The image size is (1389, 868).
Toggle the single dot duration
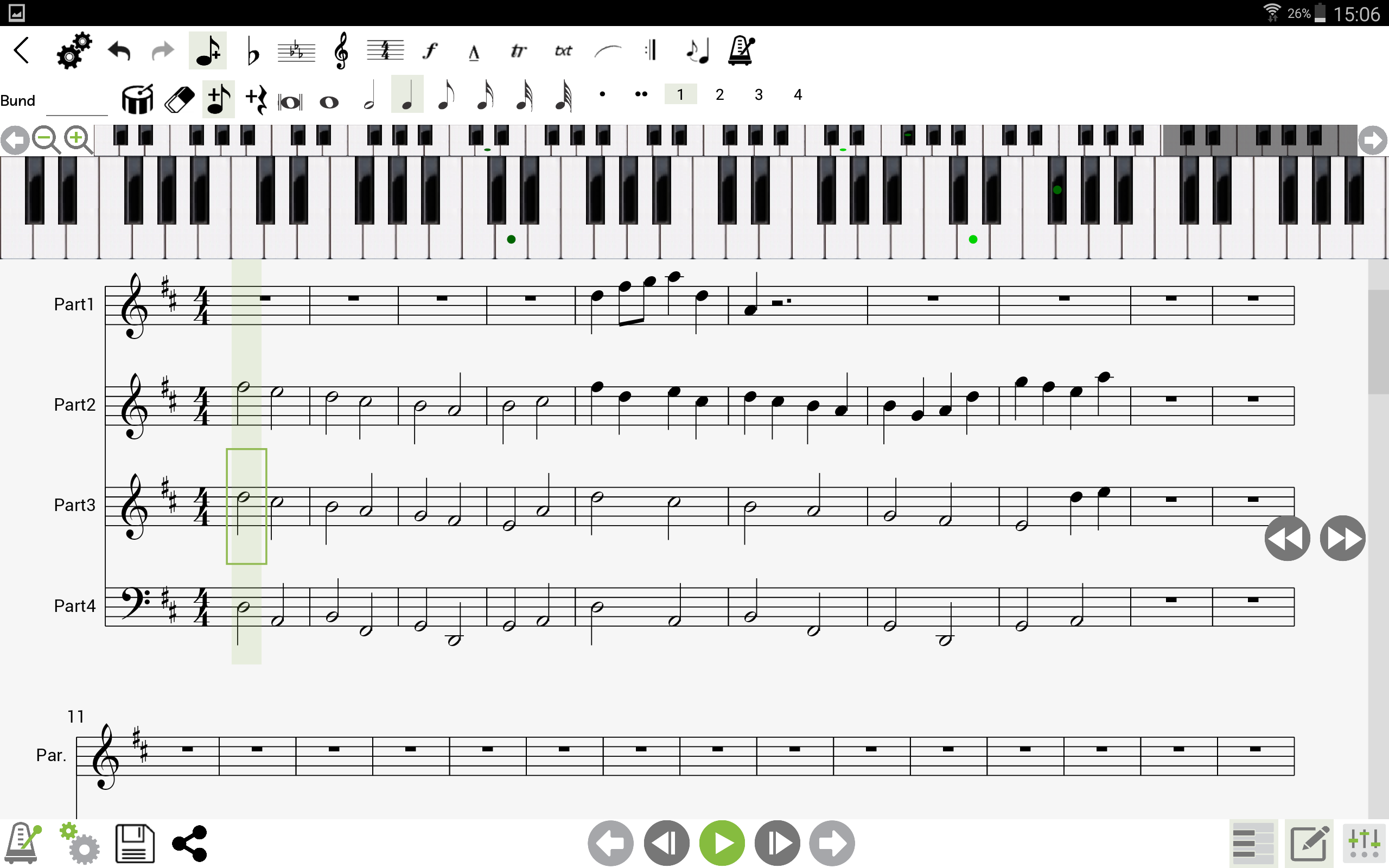click(602, 94)
